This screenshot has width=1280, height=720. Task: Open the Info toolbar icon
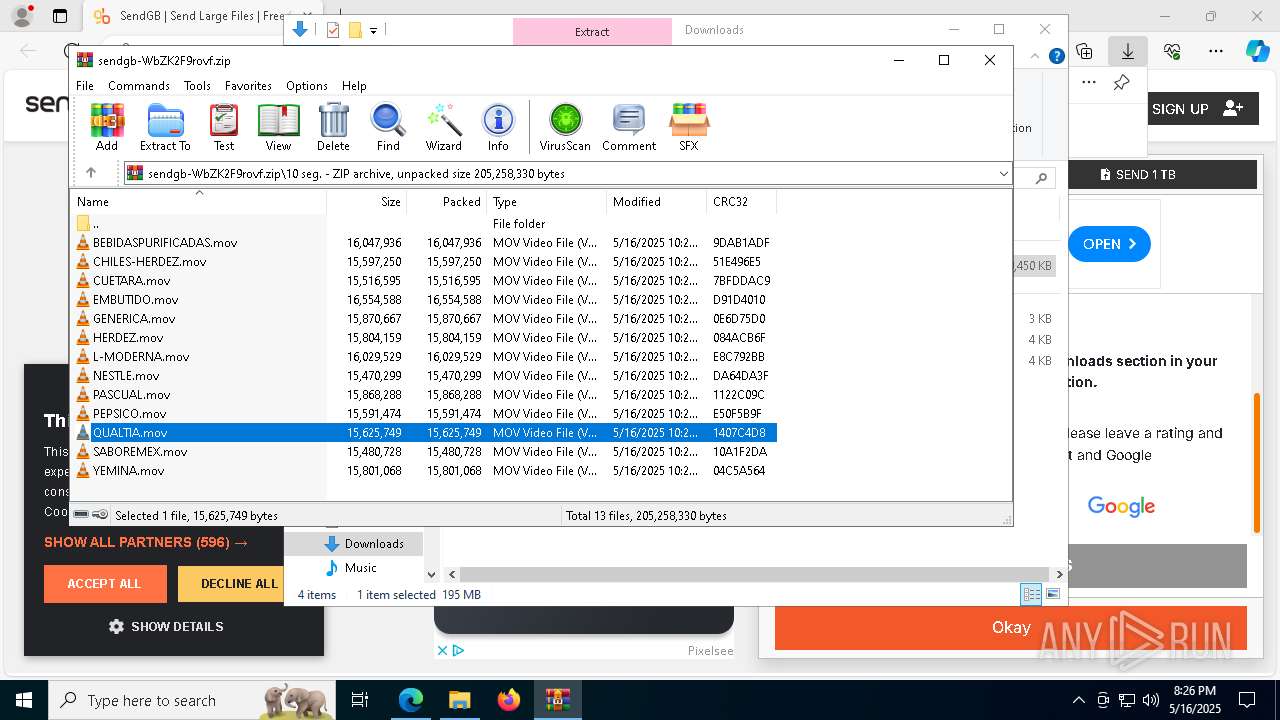click(498, 127)
